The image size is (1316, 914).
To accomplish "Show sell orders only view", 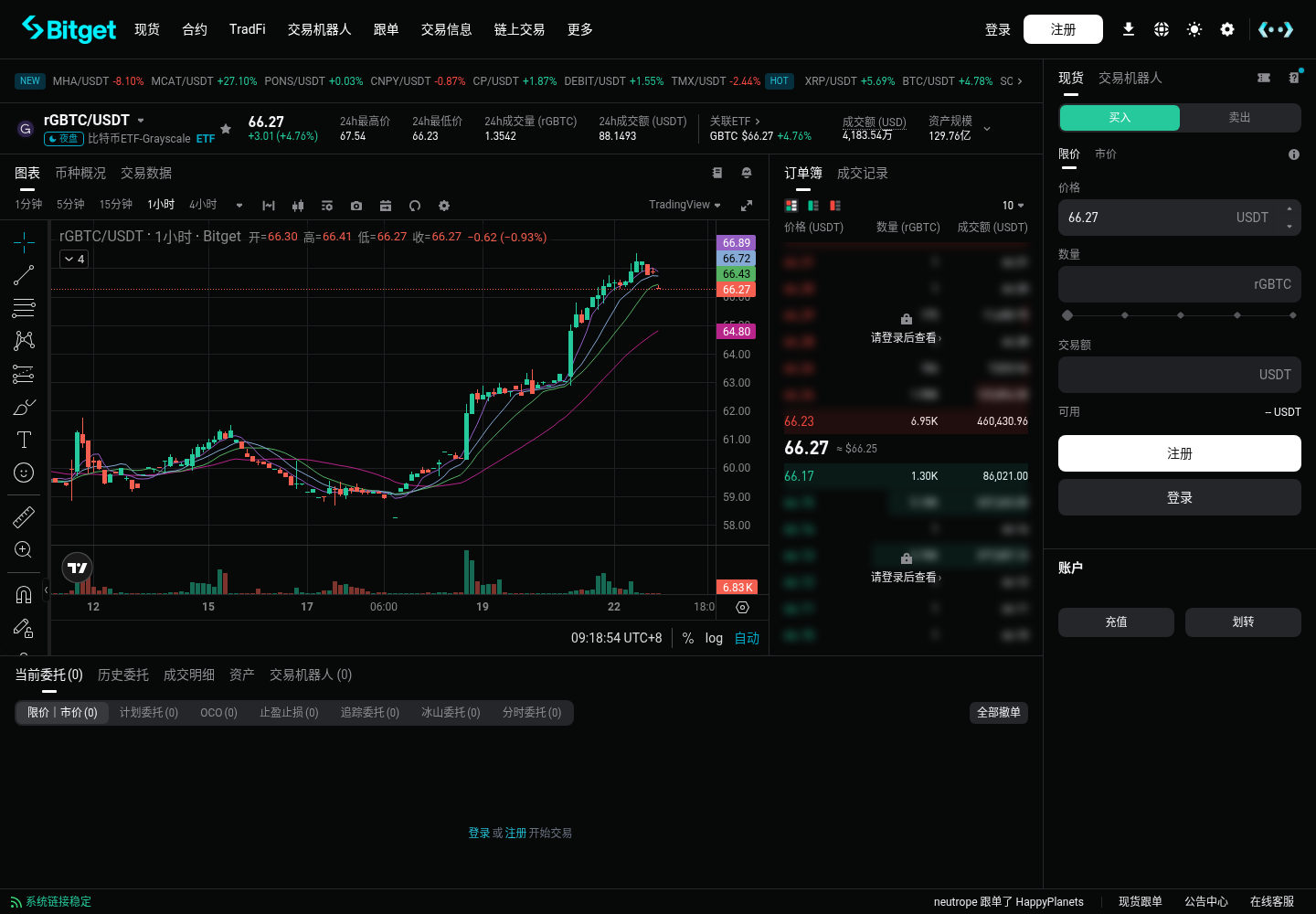I will point(835,206).
